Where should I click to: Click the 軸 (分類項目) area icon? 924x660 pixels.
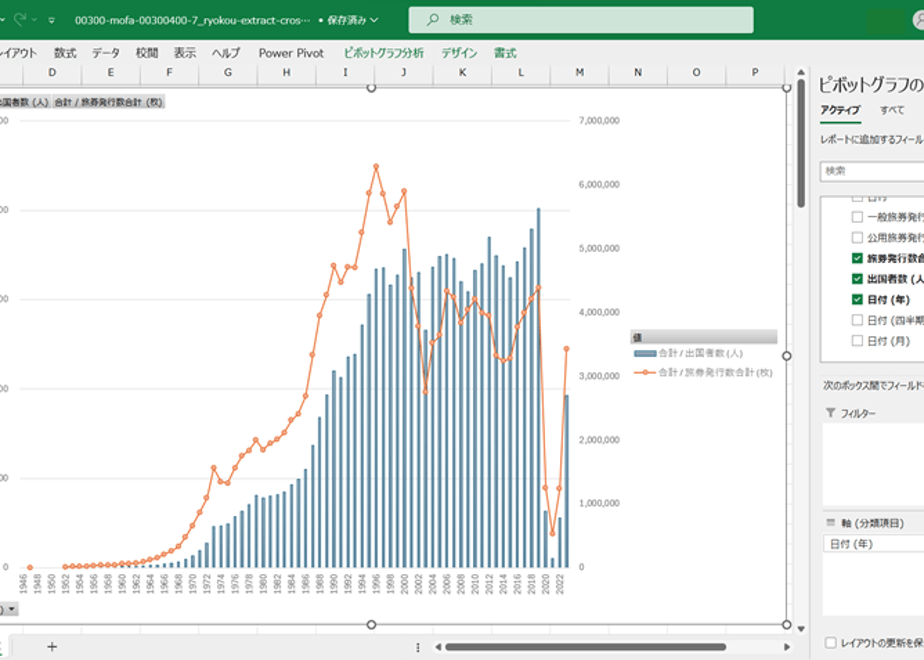831,523
